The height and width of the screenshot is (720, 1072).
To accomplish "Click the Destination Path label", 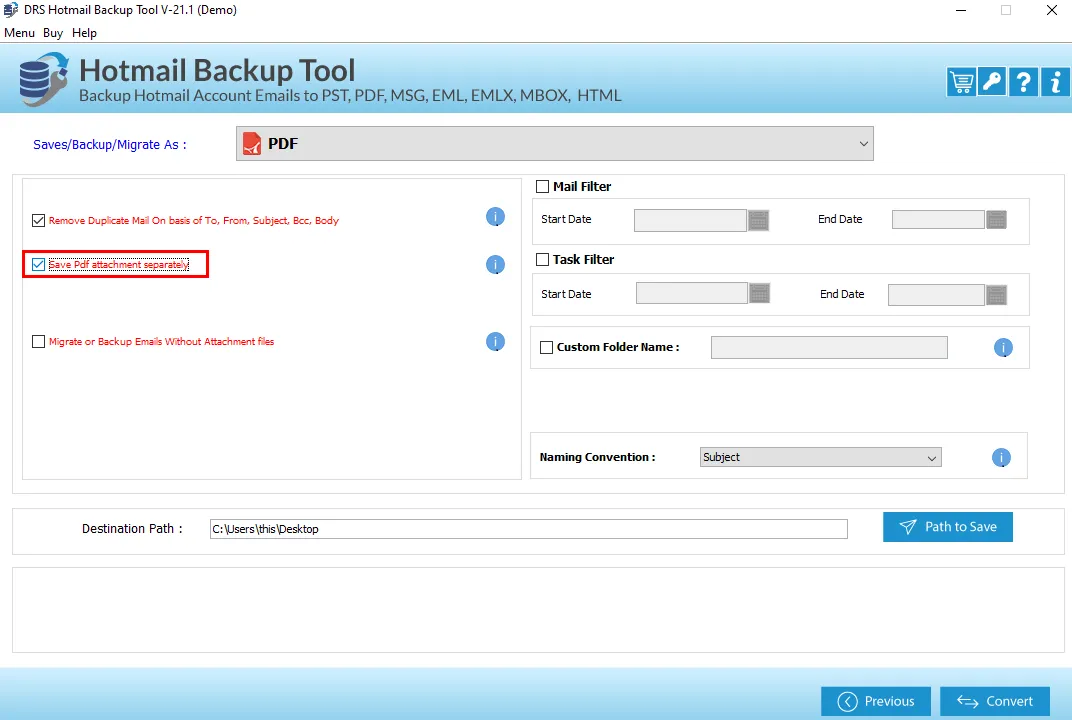I will click(132, 529).
